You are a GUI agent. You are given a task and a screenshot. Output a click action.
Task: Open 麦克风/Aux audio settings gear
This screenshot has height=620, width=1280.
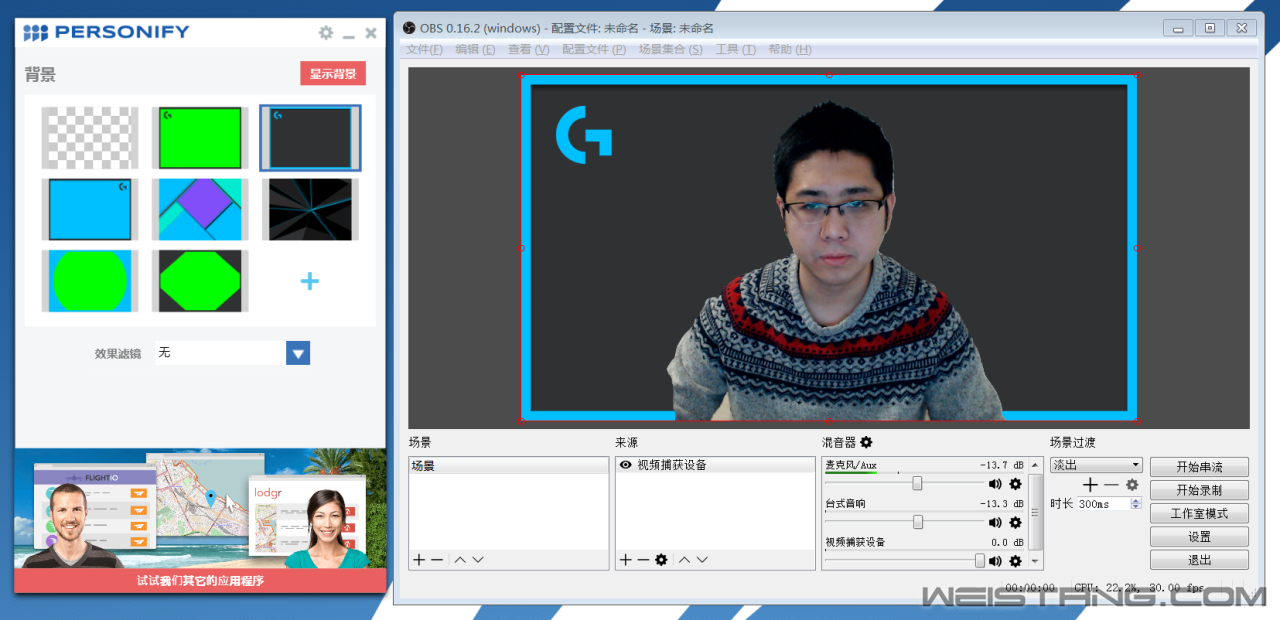1015,484
